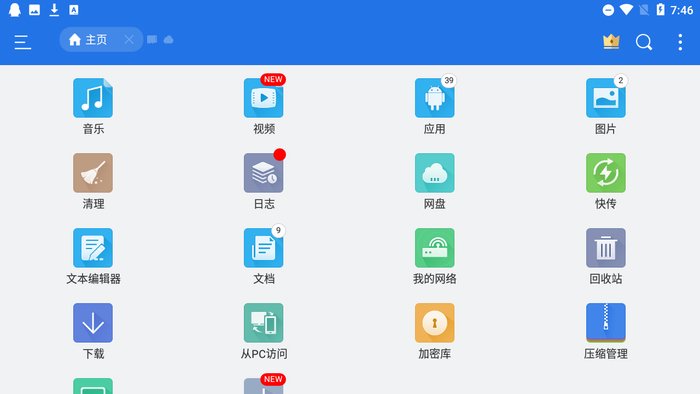Open the three-dot overflow menu

(x=680, y=42)
